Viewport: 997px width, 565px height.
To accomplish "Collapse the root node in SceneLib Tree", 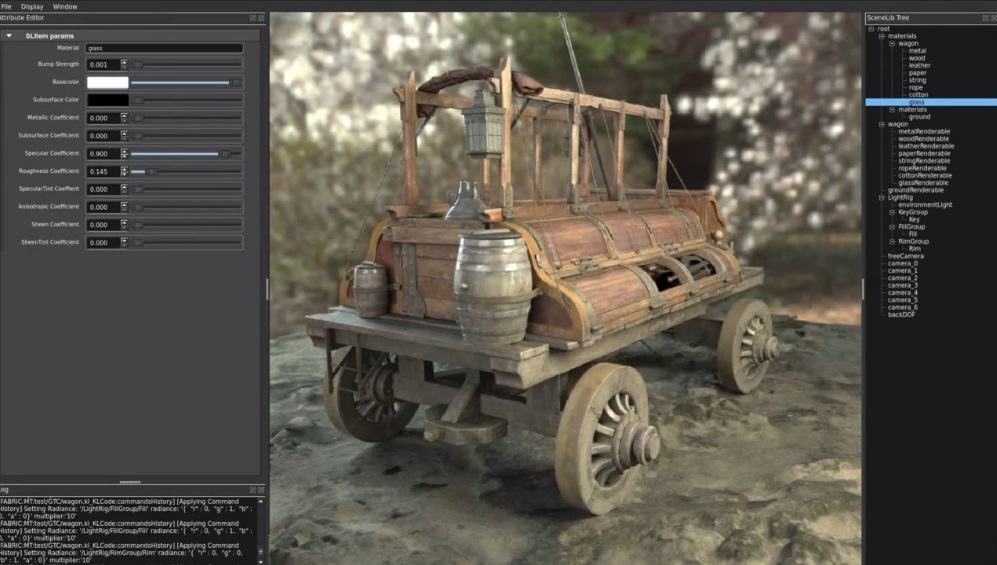I will (870, 29).
